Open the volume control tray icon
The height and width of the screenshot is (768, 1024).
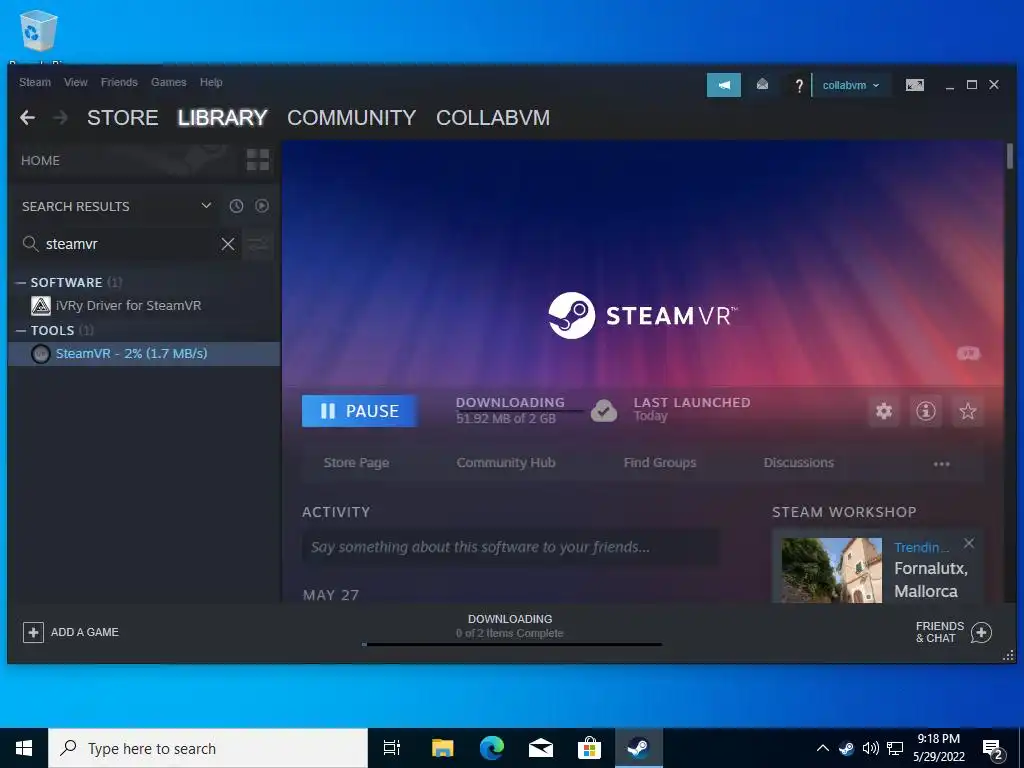pos(871,748)
